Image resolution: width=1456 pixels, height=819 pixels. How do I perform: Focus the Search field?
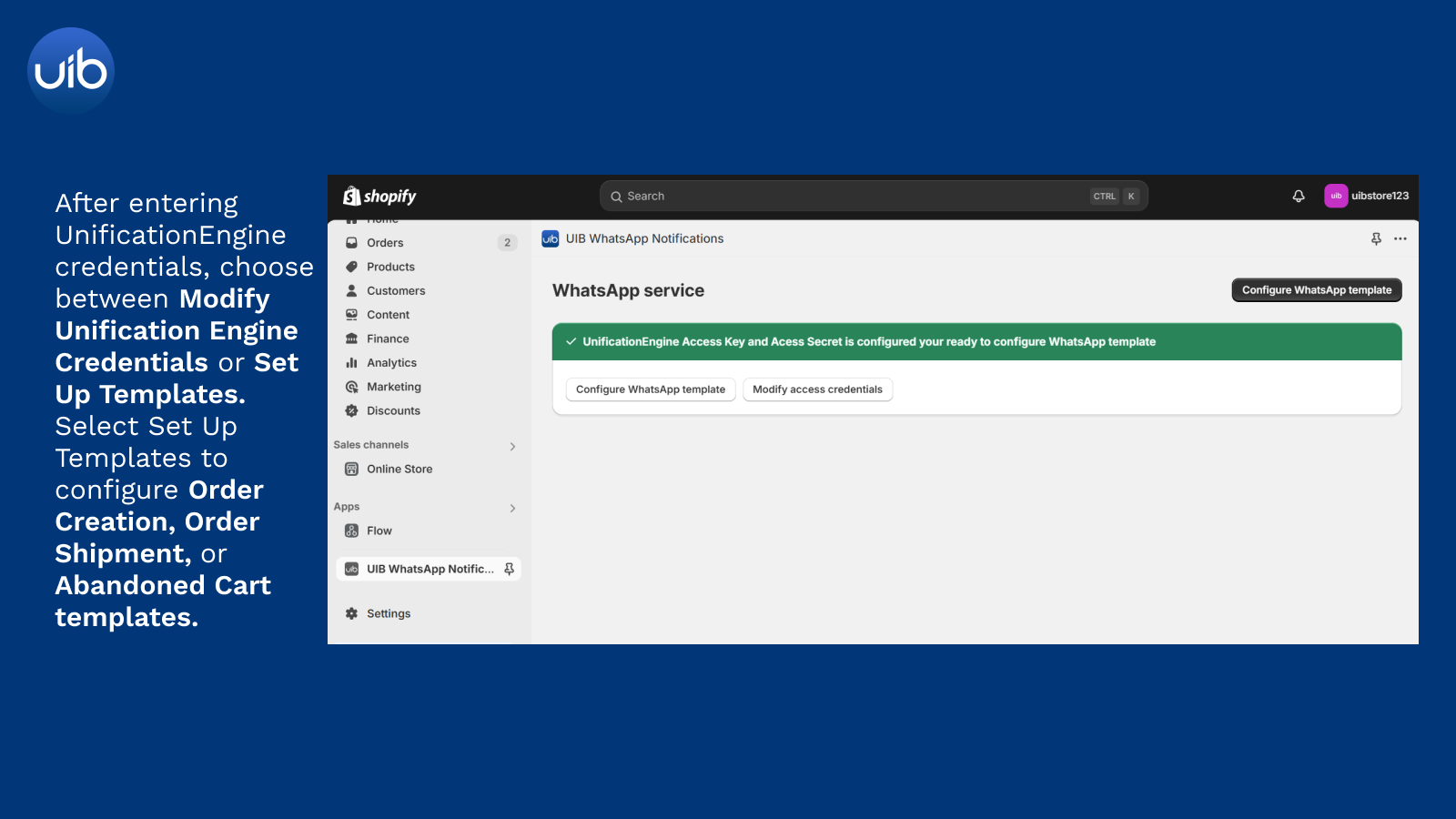pyautogui.click(x=874, y=197)
